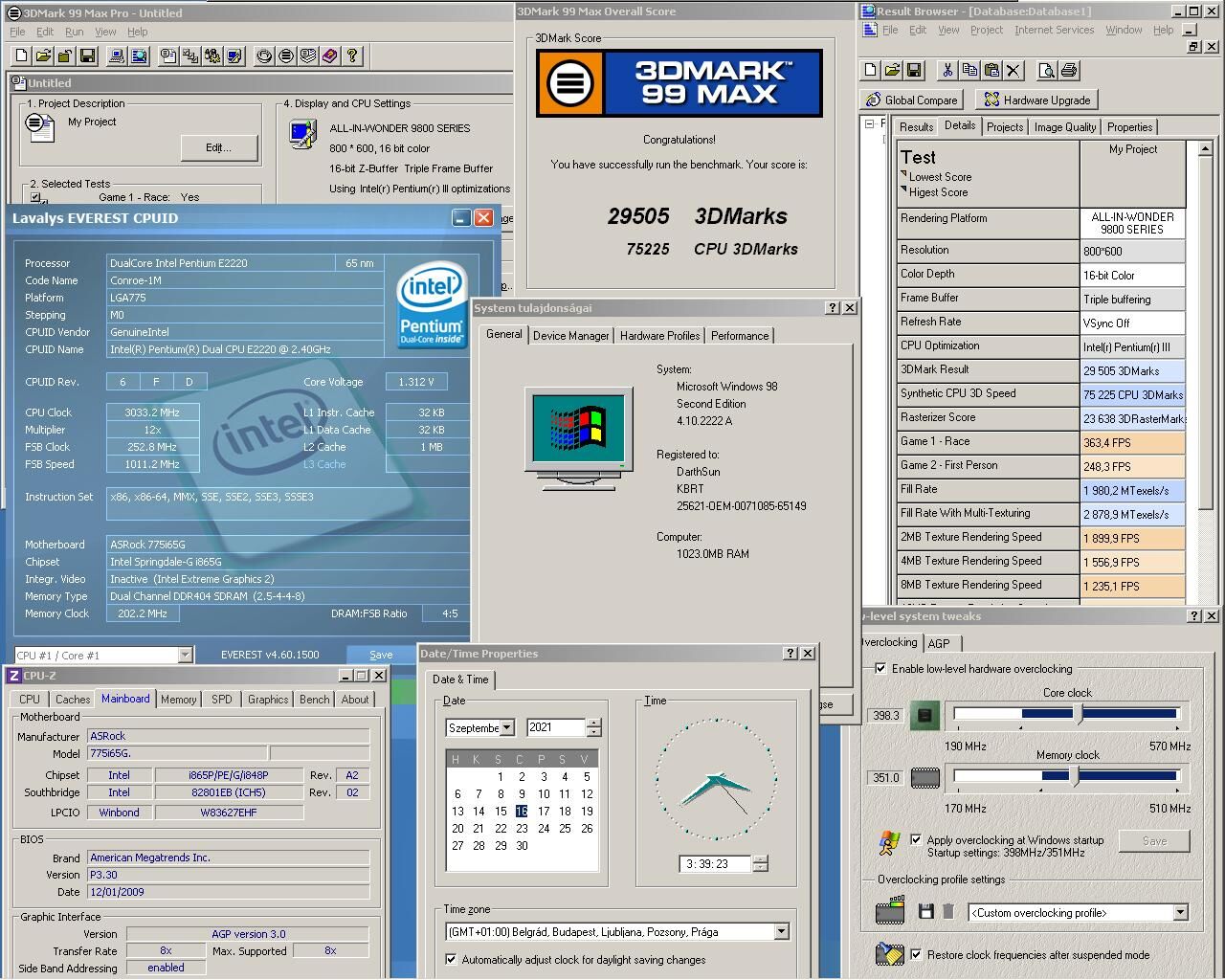Click the delete profile trash icon in overclocking settings

(948, 912)
